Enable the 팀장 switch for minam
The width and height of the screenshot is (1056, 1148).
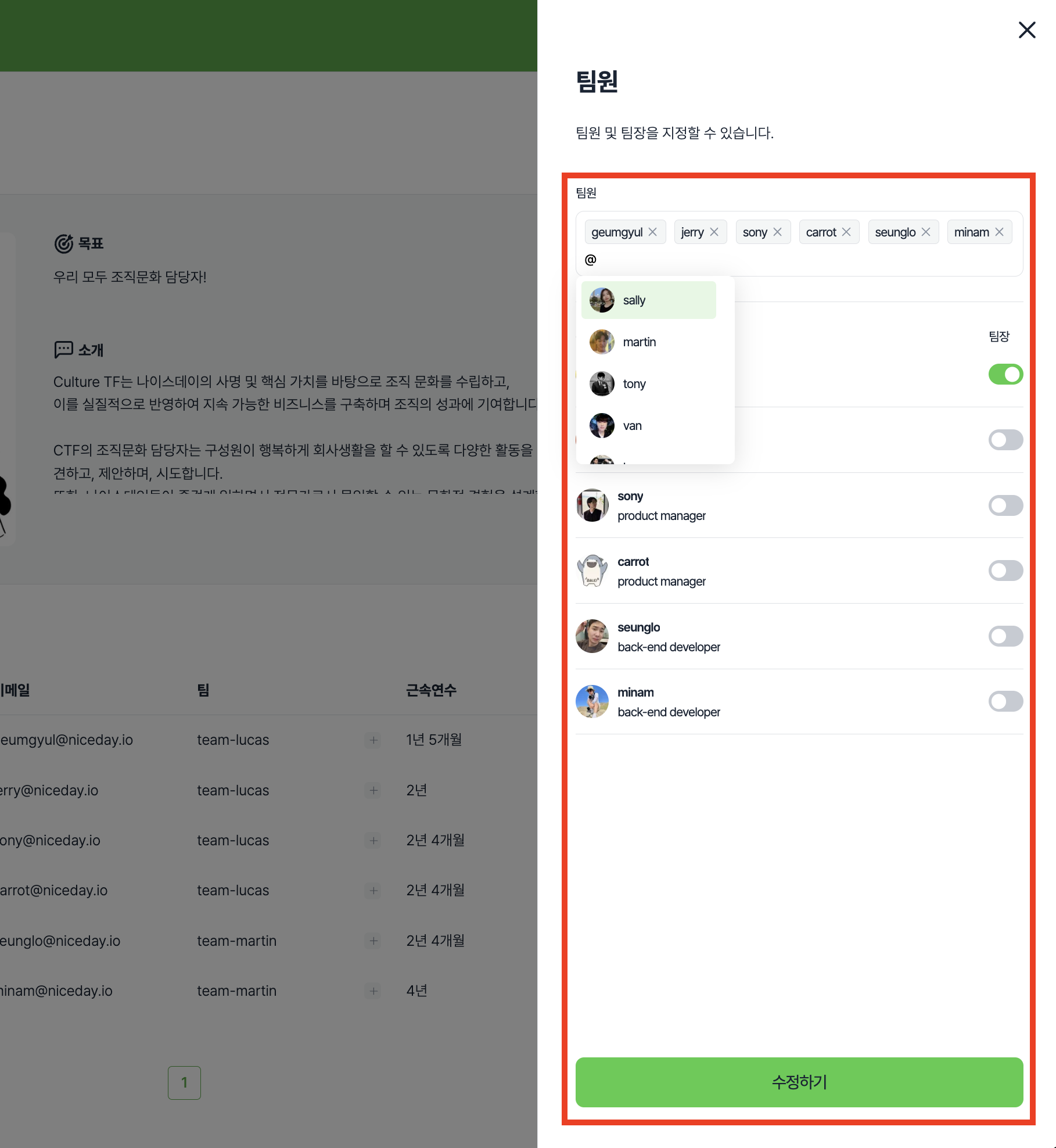(1005, 701)
